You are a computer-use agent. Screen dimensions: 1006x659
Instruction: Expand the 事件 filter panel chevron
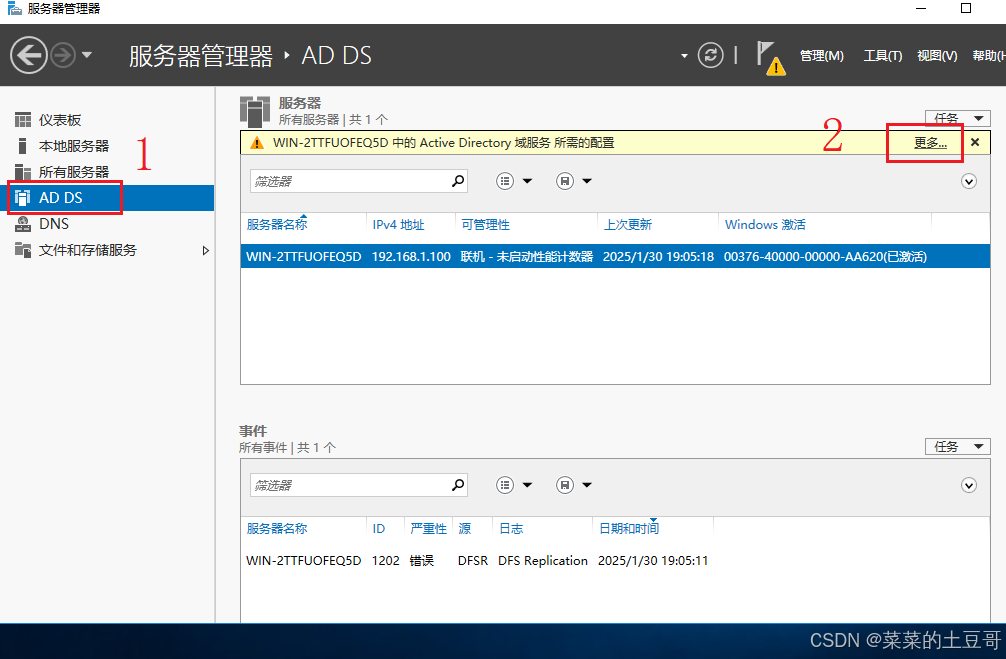[x=969, y=485]
